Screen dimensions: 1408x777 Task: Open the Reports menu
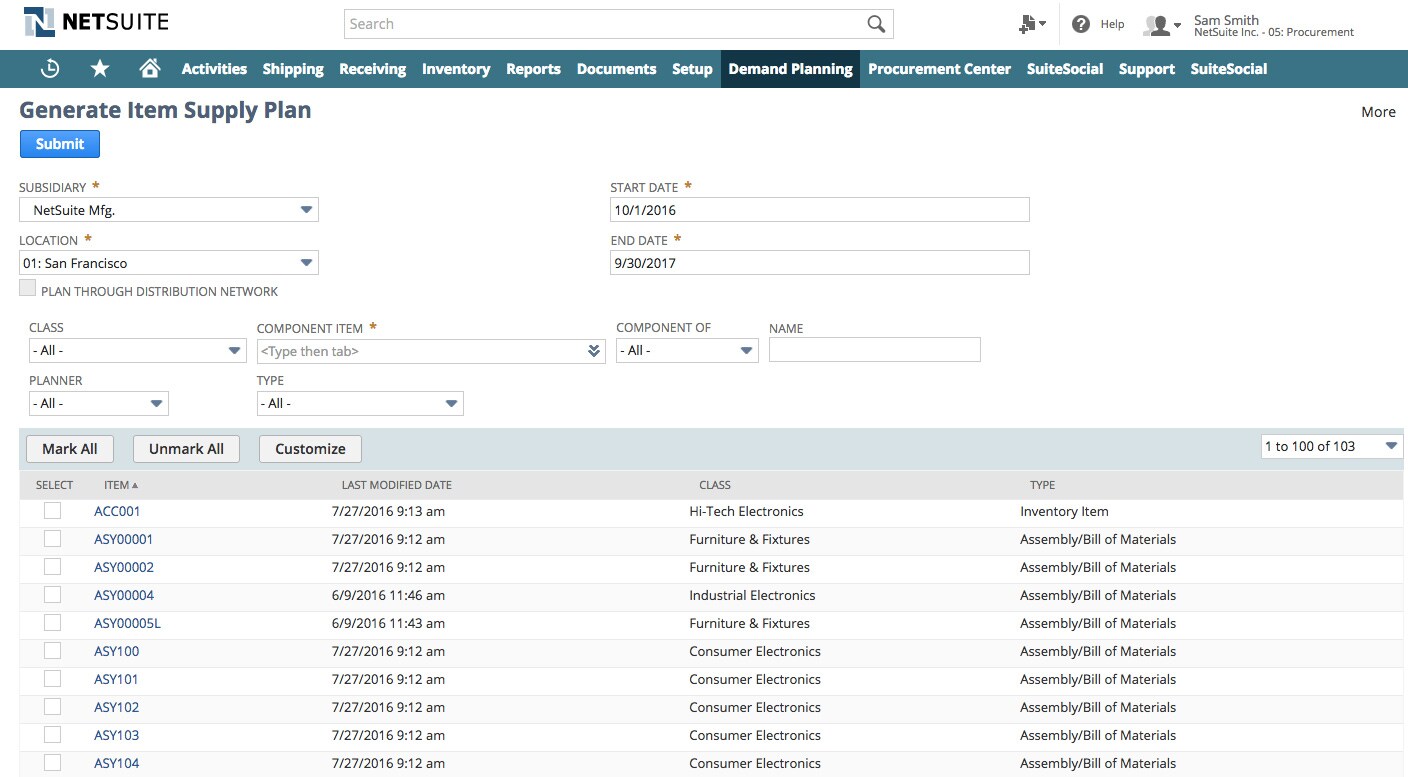click(x=533, y=69)
